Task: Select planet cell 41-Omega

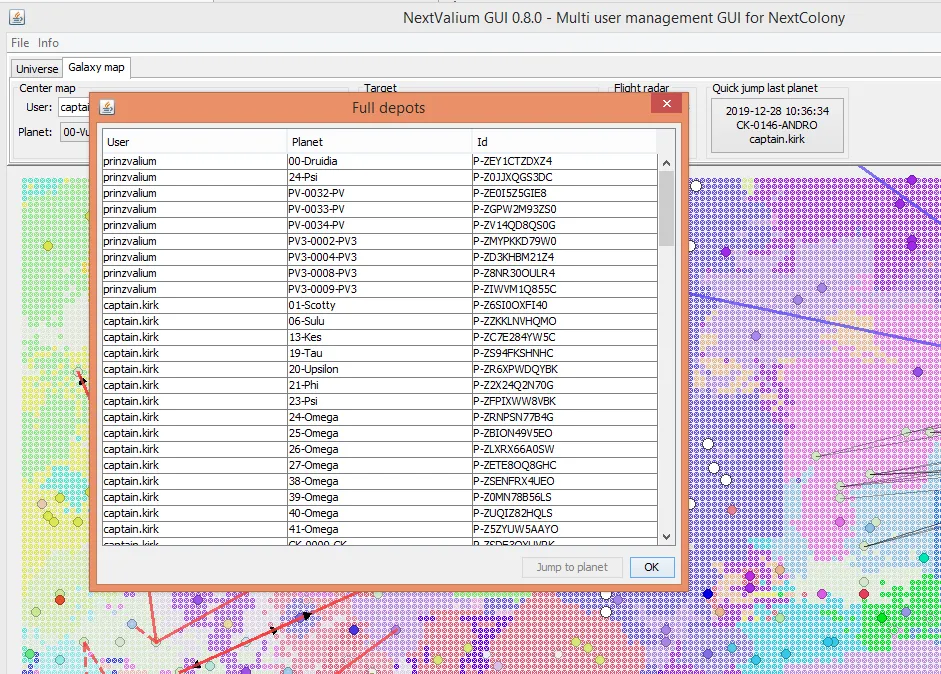Action: (379, 529)
